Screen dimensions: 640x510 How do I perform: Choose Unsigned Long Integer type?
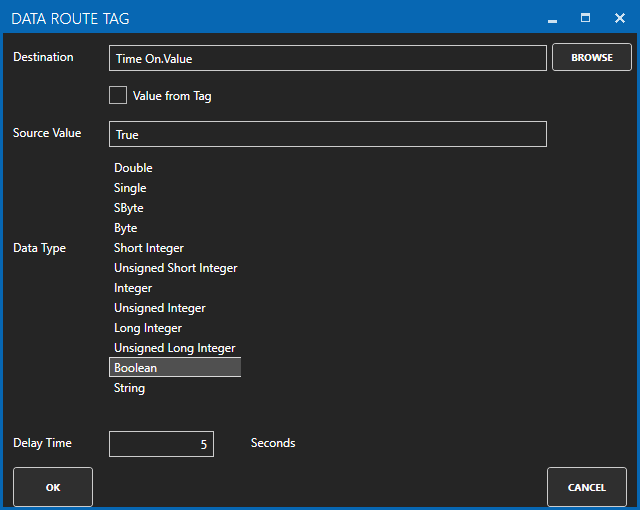174,348
